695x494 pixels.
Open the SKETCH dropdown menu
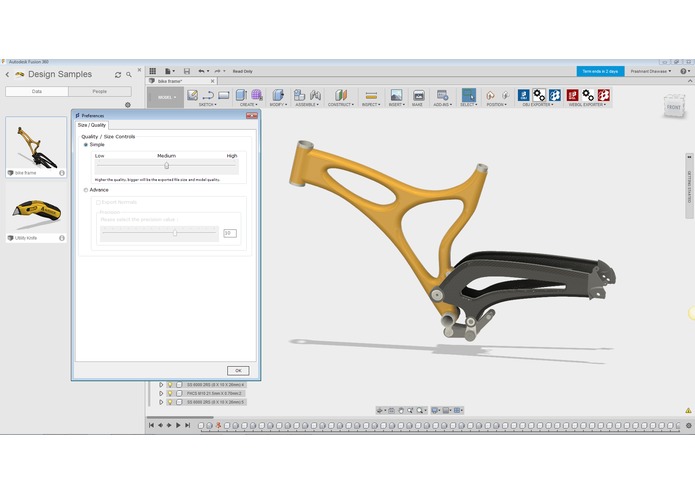click(x=207, y=105)
